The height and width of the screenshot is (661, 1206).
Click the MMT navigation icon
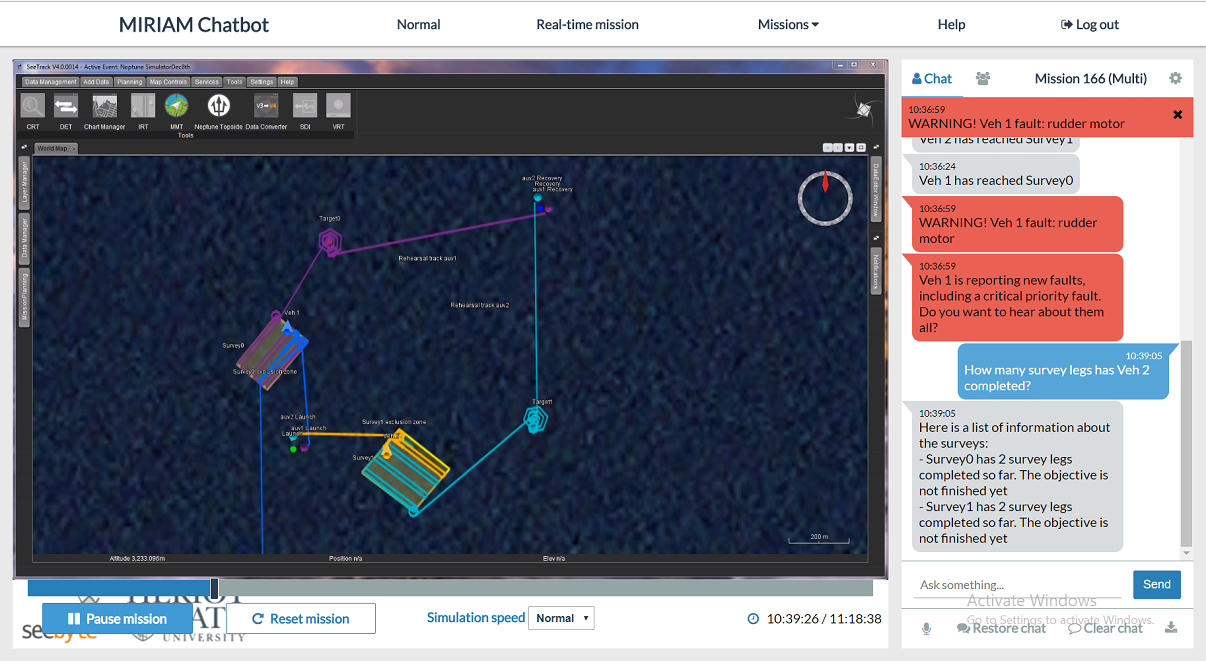tap(176, 107)
